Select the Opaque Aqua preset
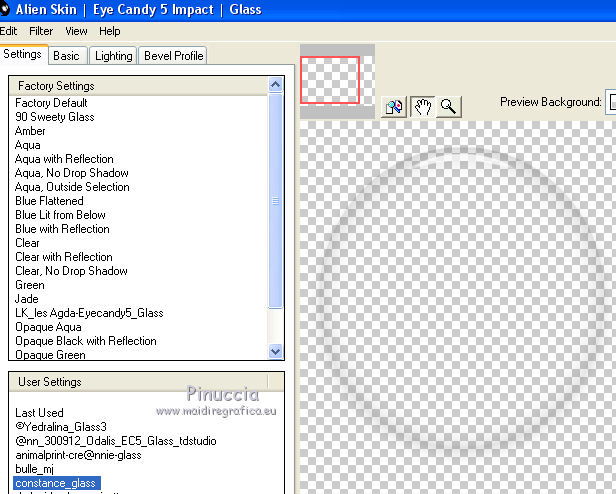Image resolution: width=616 pixels, height=494 pixels. 48,327
